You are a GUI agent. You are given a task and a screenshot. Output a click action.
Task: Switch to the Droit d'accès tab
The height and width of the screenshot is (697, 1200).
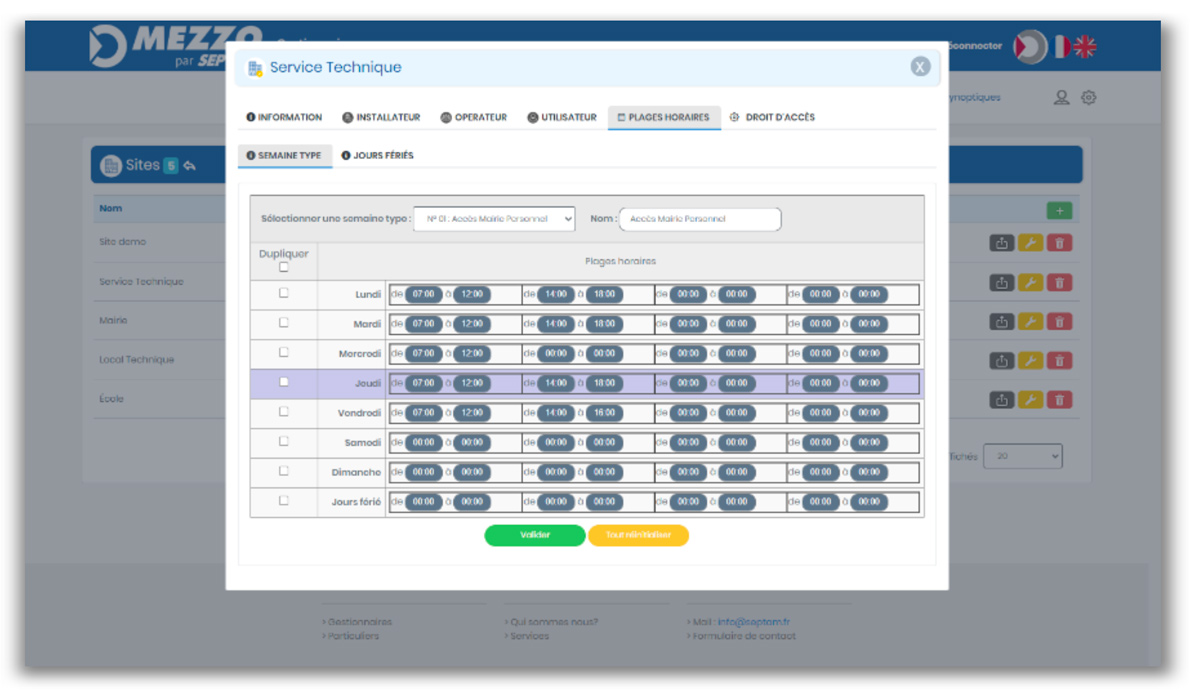[x=772, y=117]
